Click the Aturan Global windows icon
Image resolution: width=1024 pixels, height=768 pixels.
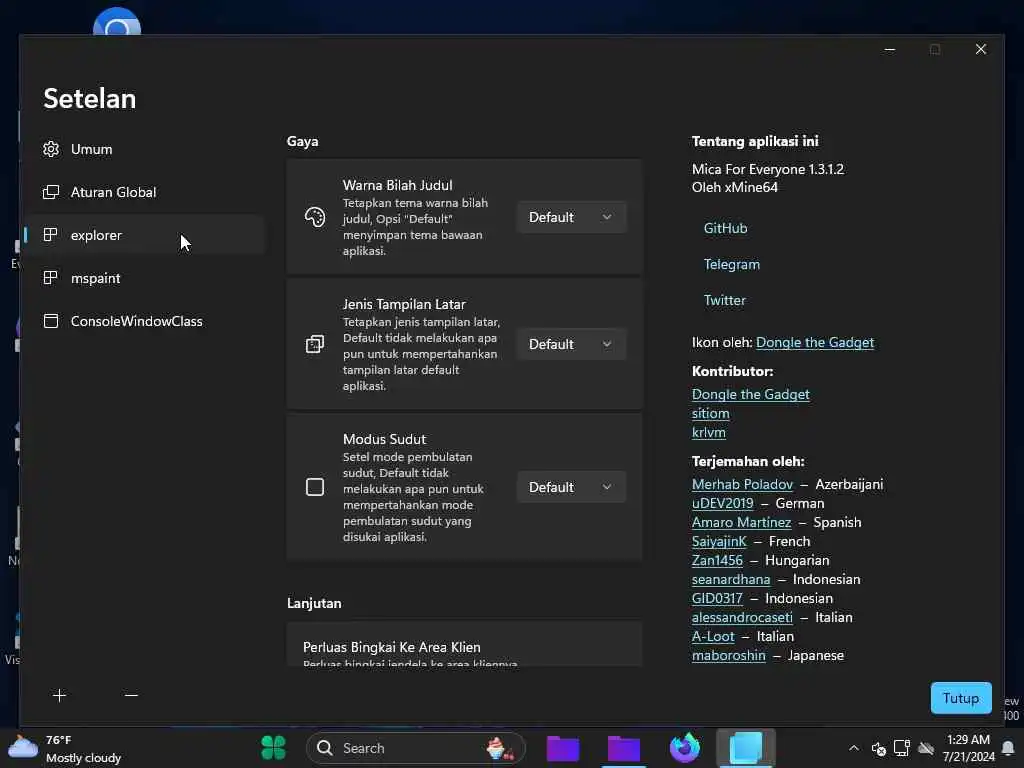(51, 192)
